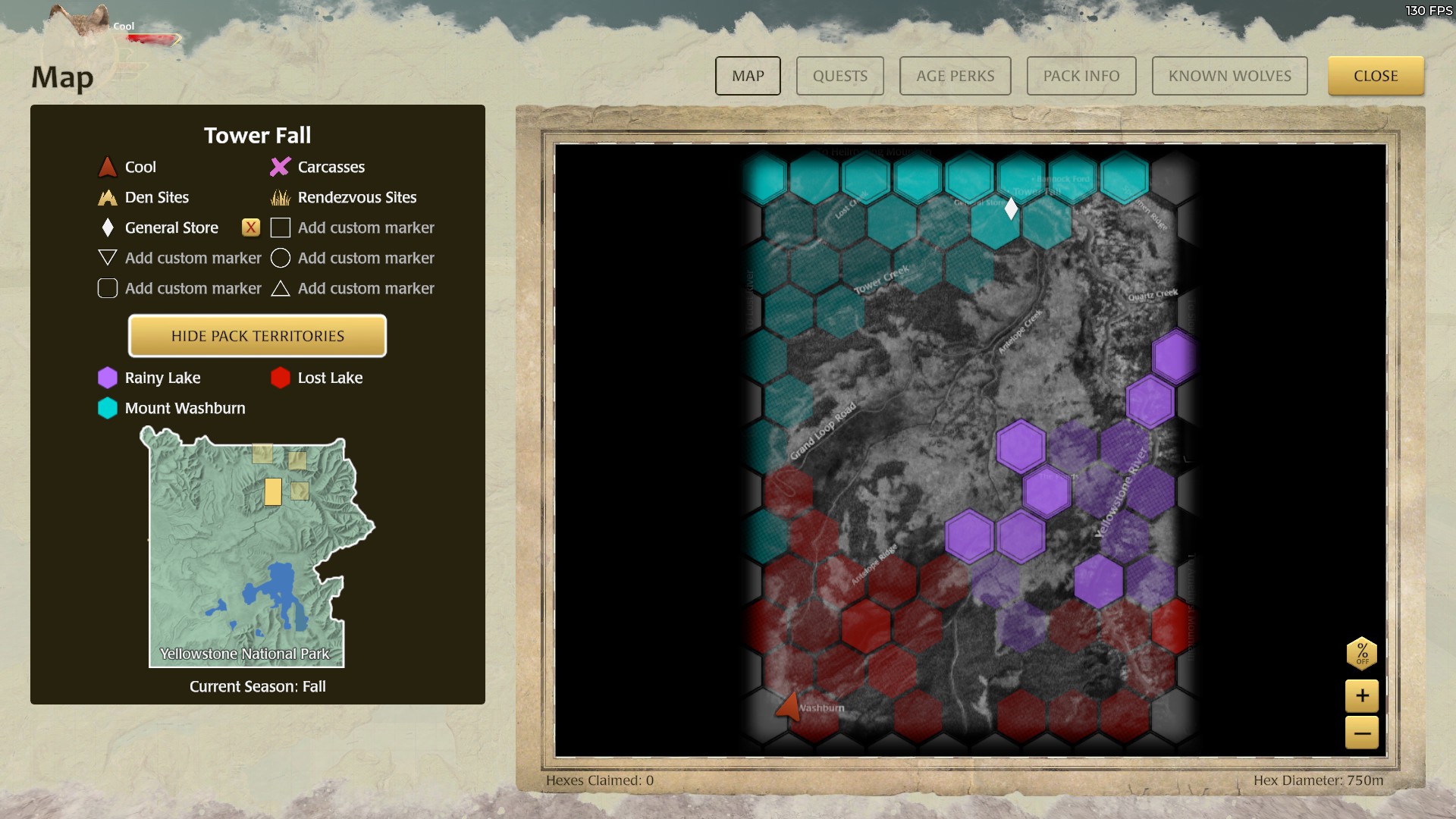Click the Hexes Claimed: 0 text
The image size is (1456, 819).
click(x=599, y=780)
